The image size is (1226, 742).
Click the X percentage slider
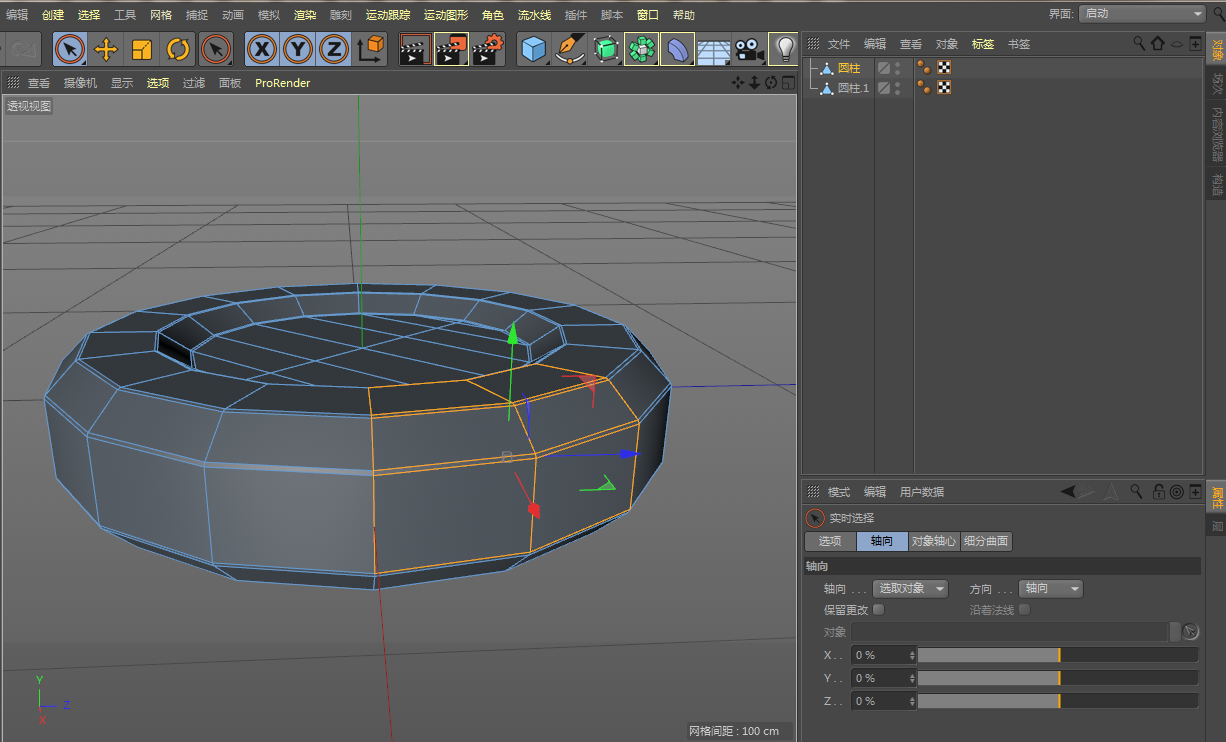(x=1057, y=655)
